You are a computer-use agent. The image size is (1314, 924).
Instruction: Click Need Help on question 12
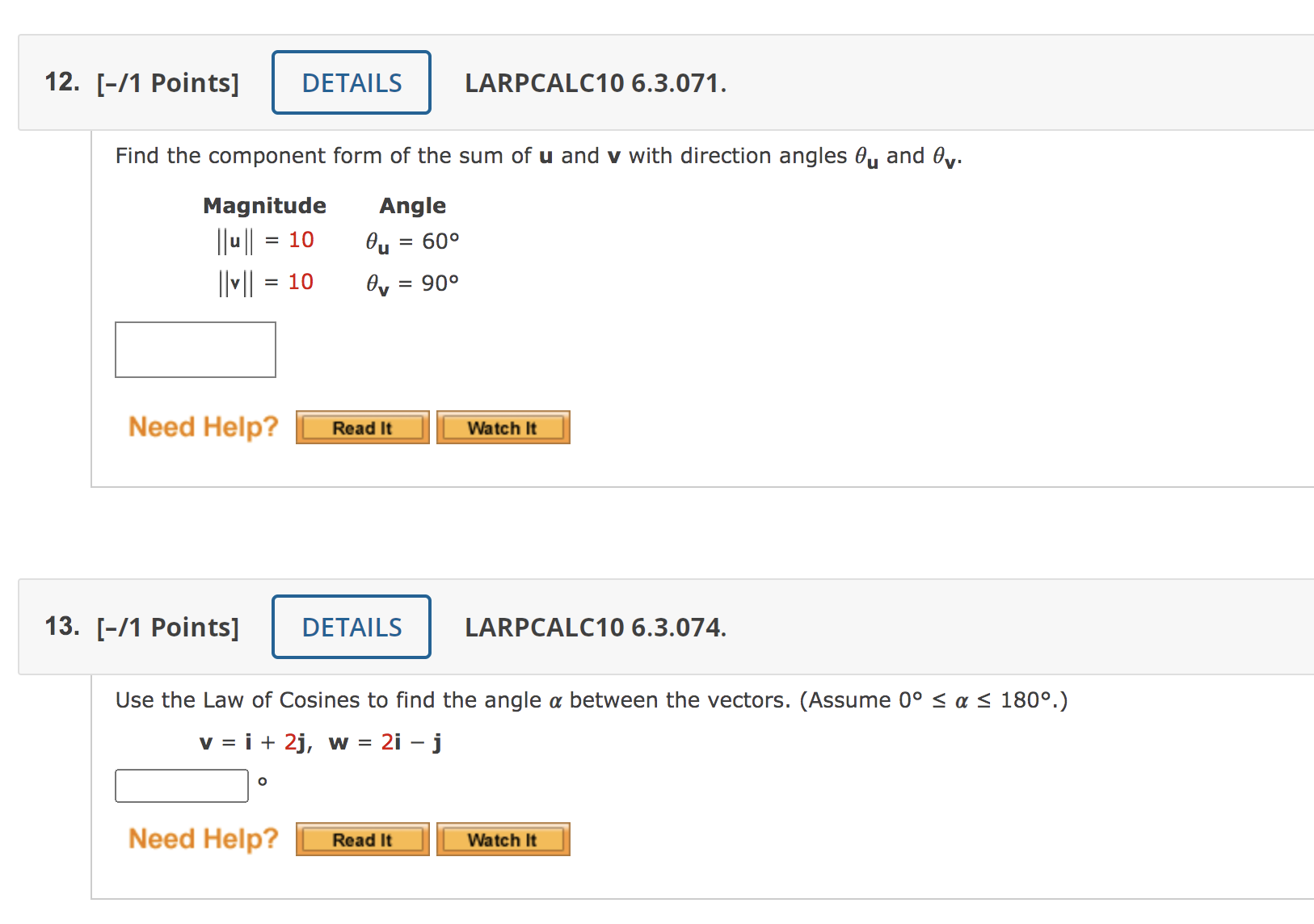202,426
